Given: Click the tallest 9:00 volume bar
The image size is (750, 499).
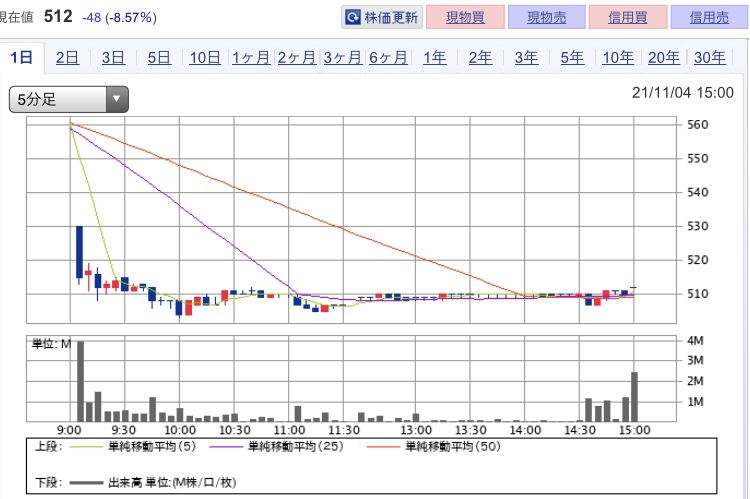Looking at the screenshot, I should click(x=80, y=381).
